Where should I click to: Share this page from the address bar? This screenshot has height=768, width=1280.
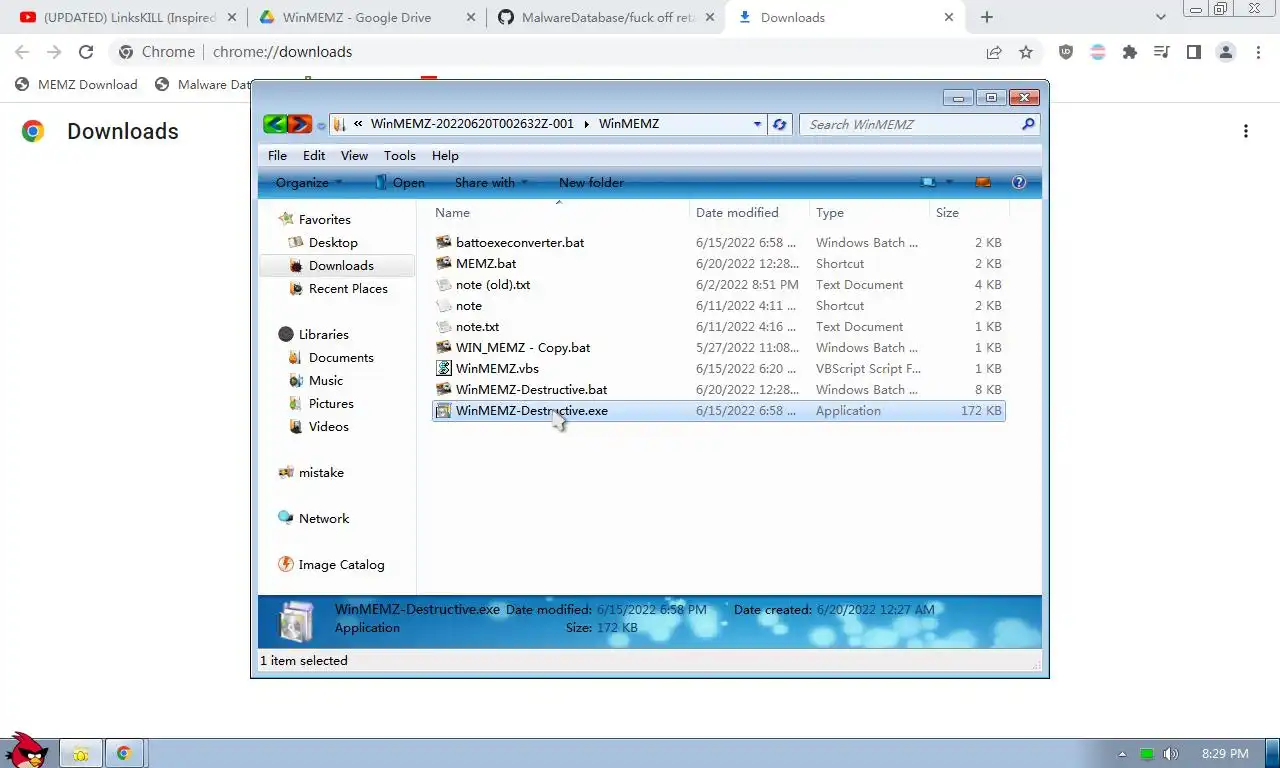(x=994, y=52)
